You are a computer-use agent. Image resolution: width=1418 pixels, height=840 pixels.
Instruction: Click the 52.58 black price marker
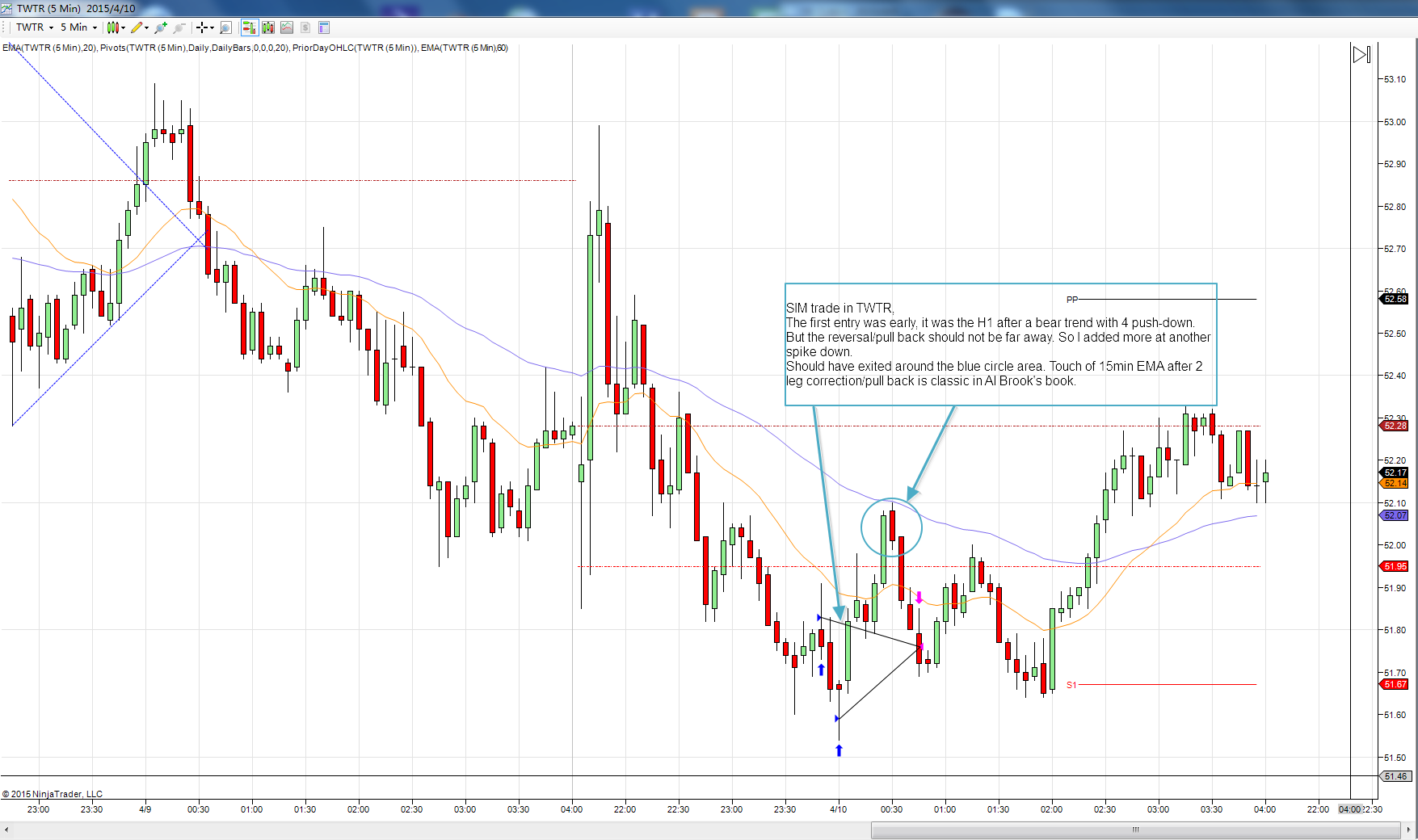pos(1395,299)
